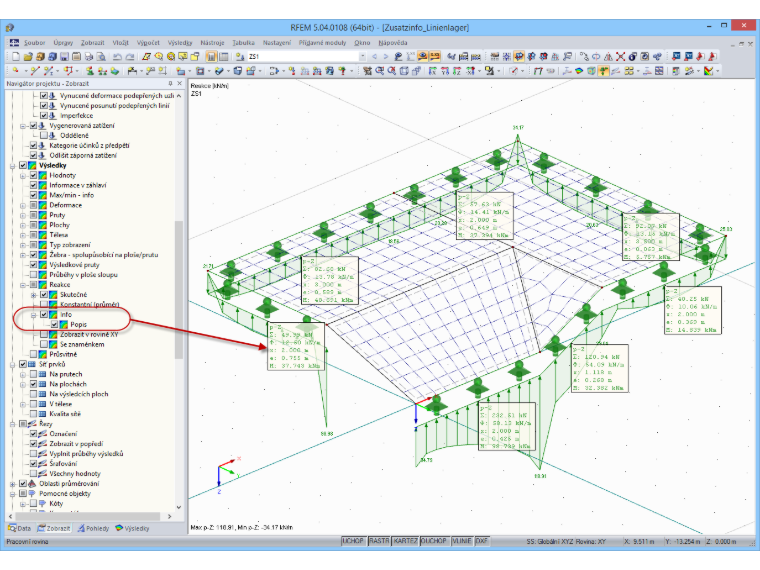This screenshot has height=570, width=760.
Task: Click the Print preview magnifier icon
Action: pos(101,57)
